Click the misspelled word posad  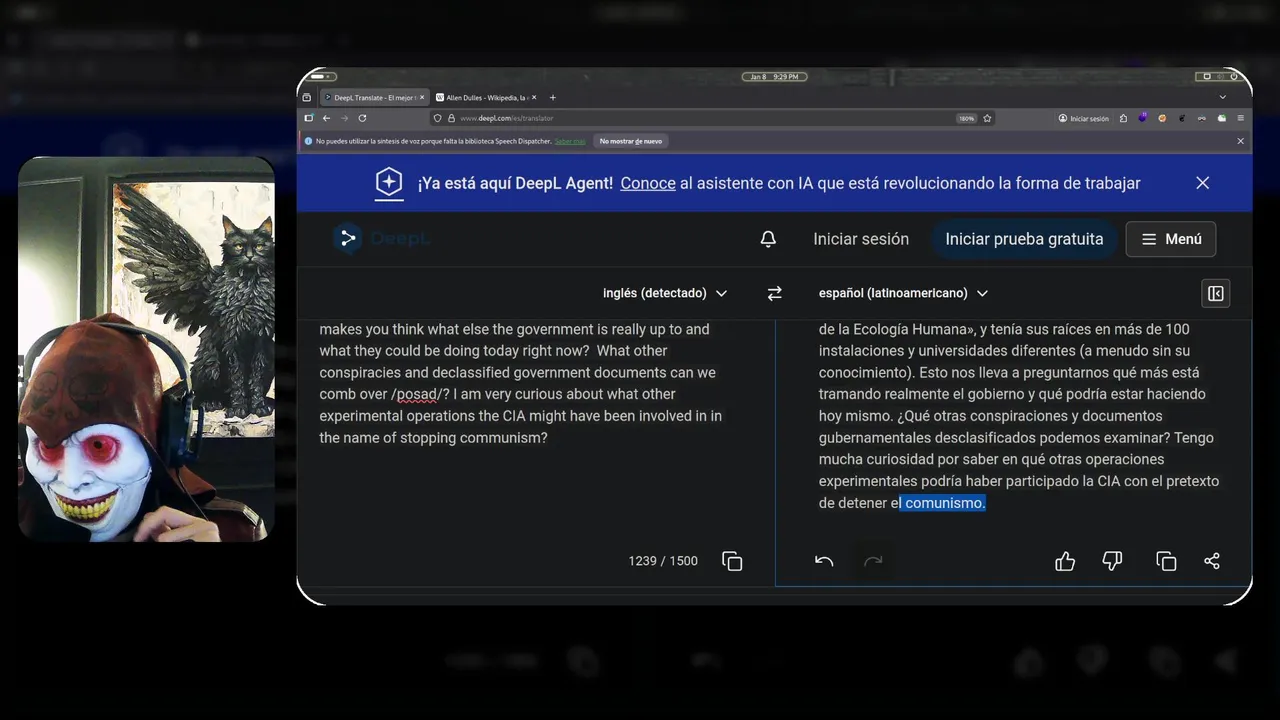click(418, 394)
